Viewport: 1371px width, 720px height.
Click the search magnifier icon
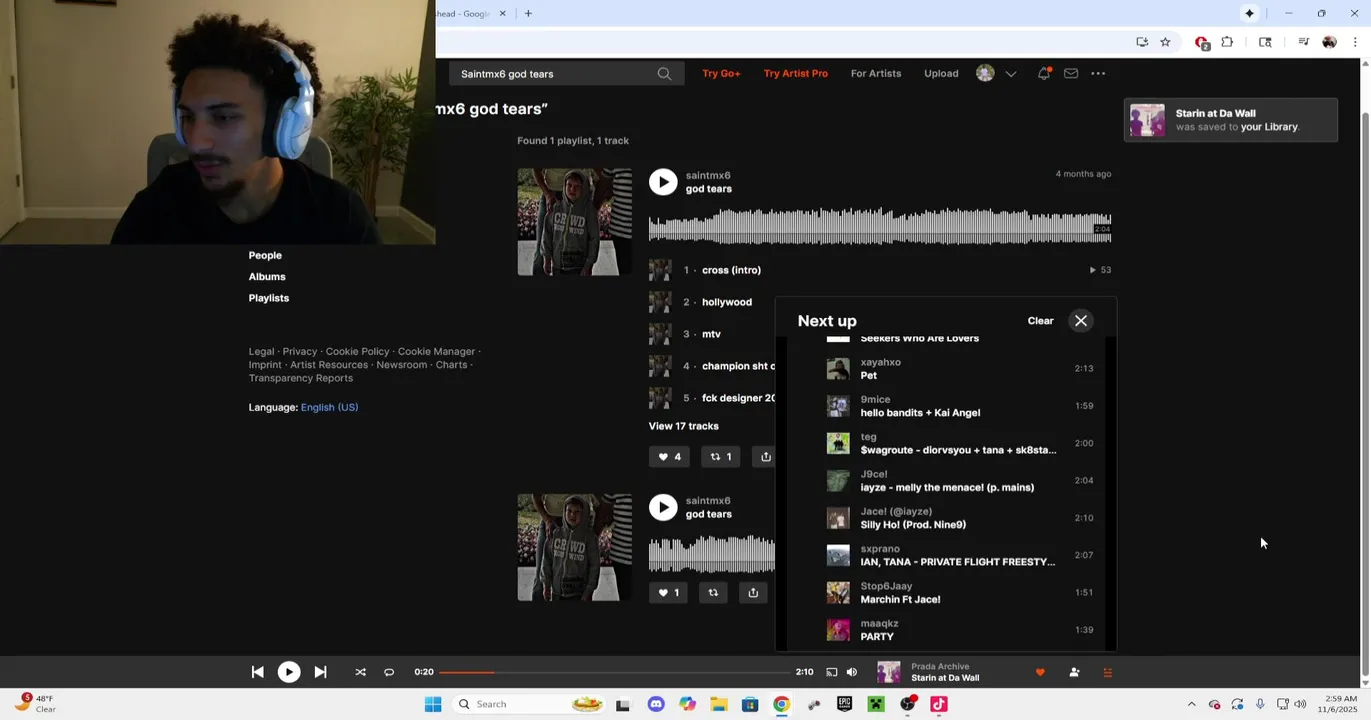click(664, 74)
